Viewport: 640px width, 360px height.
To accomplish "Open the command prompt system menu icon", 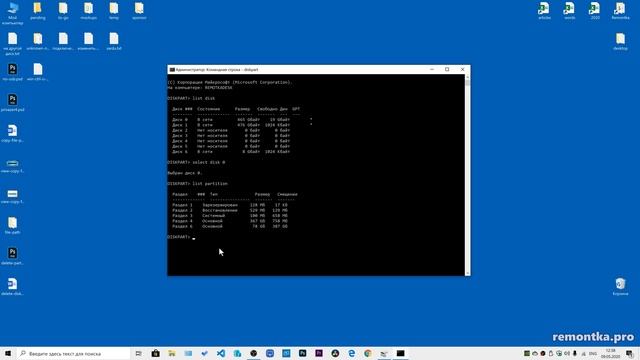I will pyautogui.click(x=172, y=70).
